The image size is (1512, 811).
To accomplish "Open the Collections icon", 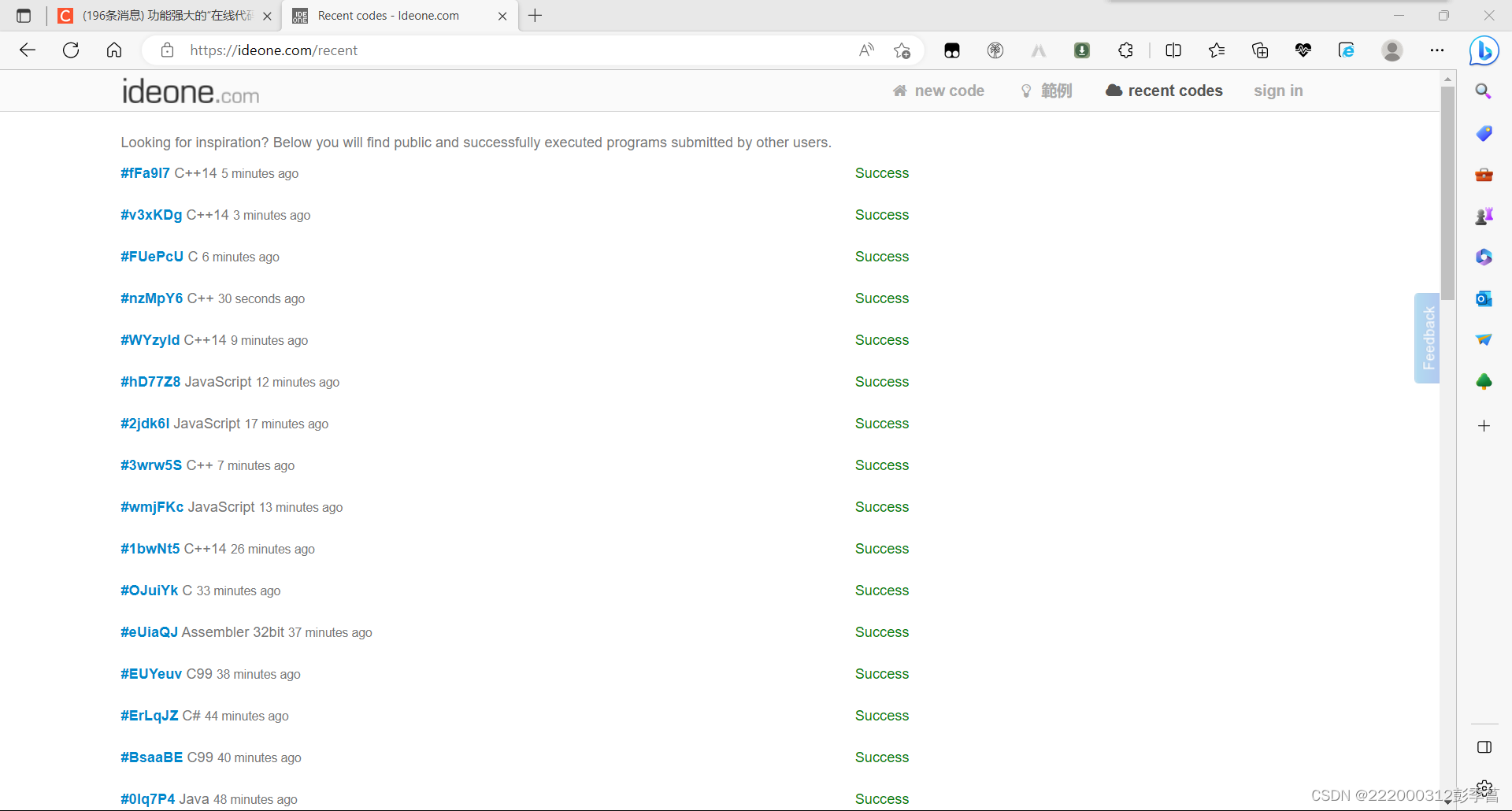I will click(x=1260, y=50).
